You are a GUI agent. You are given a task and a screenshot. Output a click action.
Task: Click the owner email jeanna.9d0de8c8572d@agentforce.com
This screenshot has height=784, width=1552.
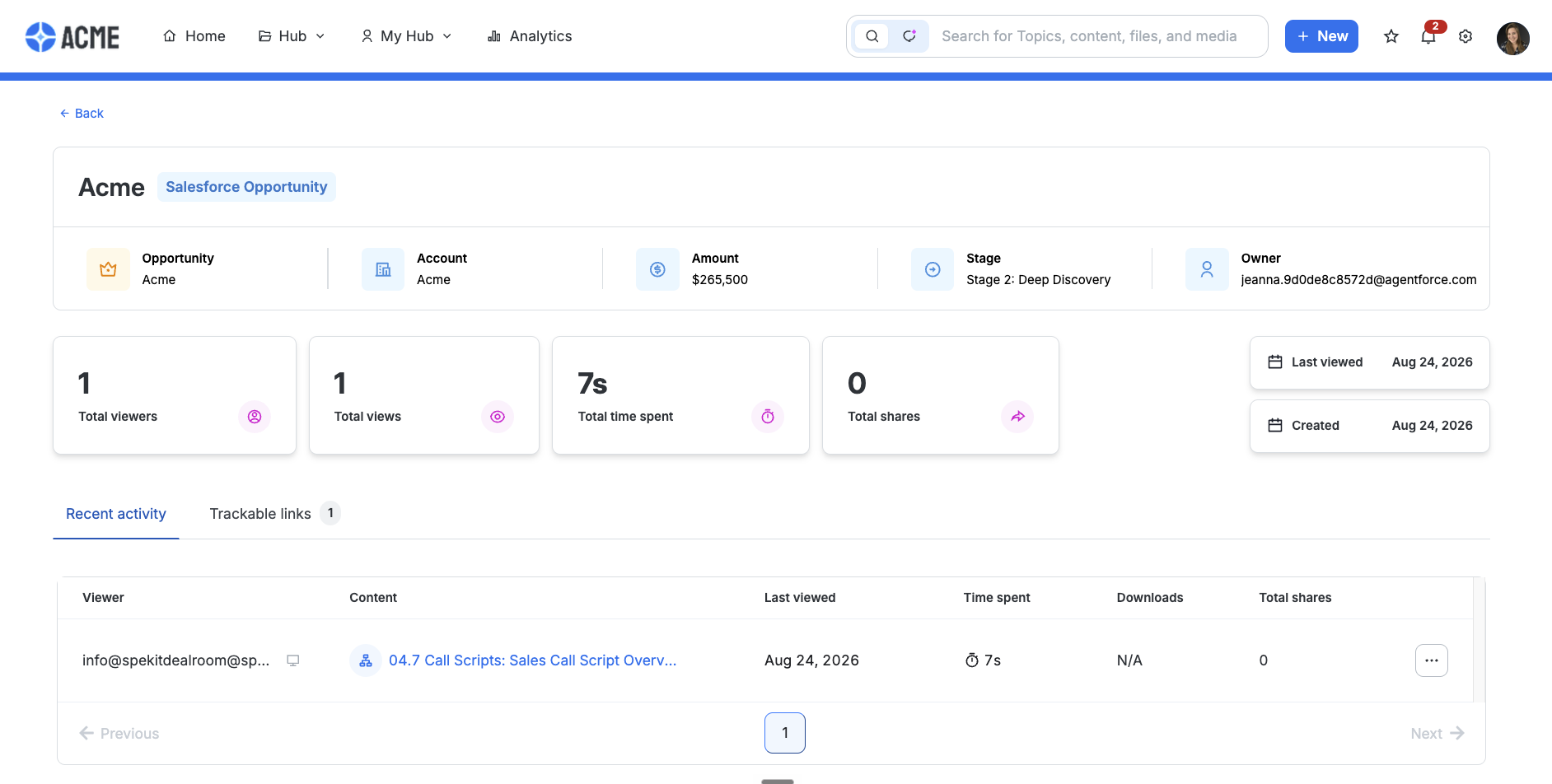(1358, 280)
